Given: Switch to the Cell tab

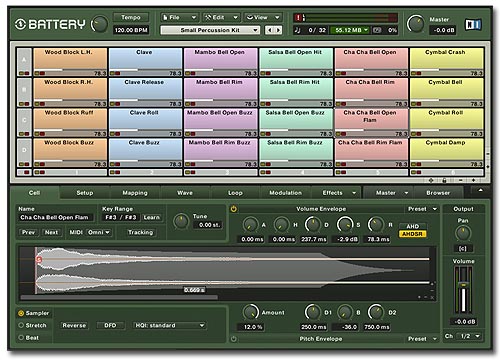Looking at the screenshot, I should pyautogui.click(x=34, y=193).
